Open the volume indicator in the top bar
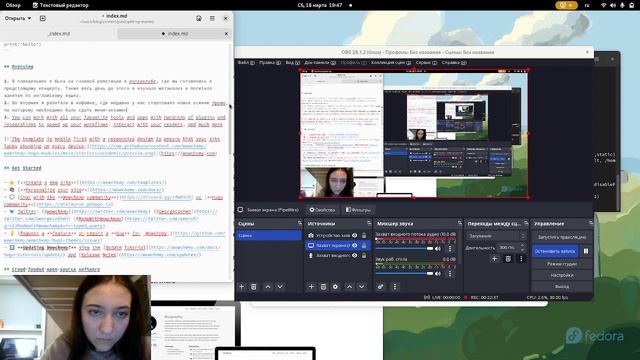The width and height of the screenshot is (640, 360). tap(613, 5)
